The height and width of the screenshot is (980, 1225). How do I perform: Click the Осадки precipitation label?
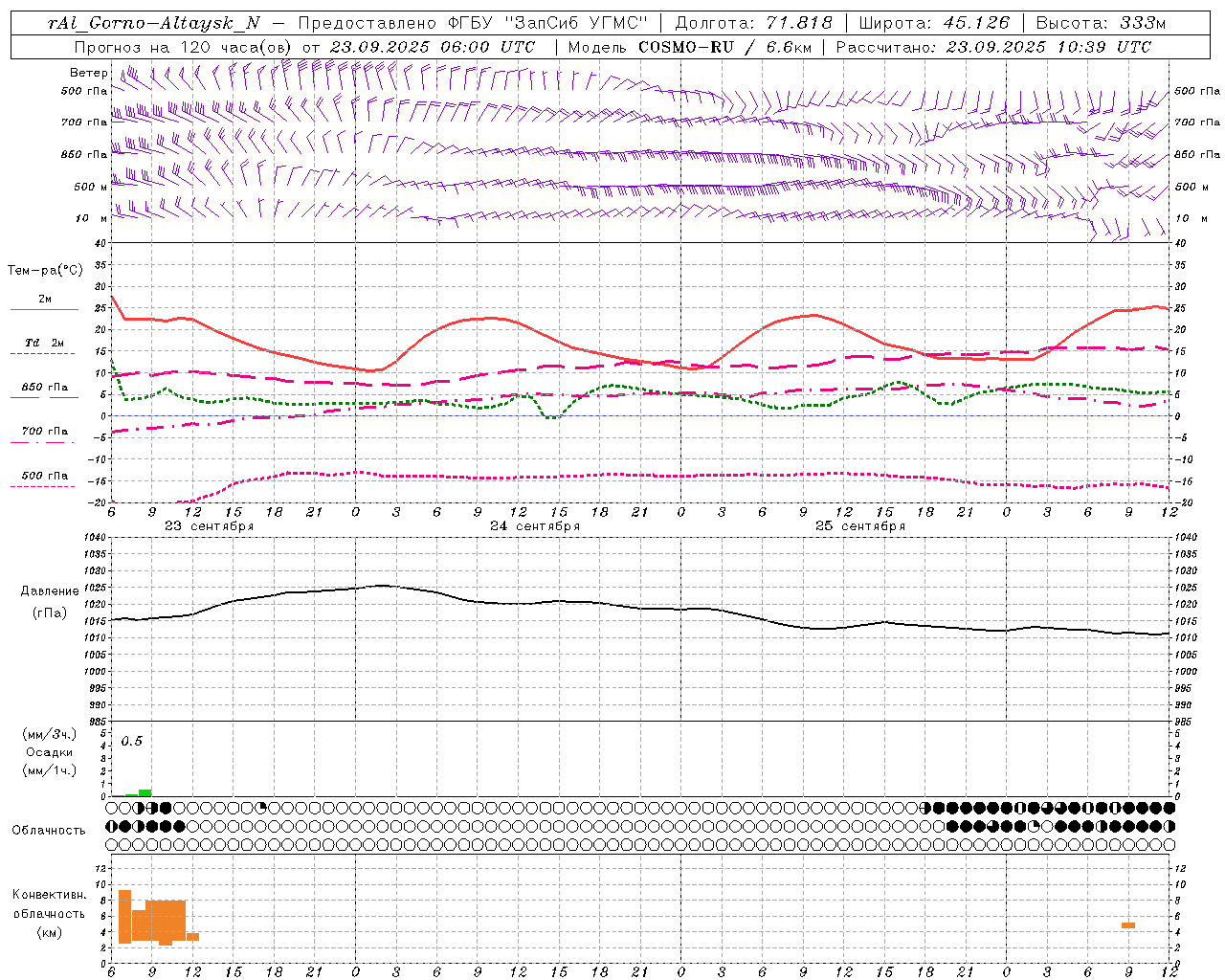[x=49, y=752]
